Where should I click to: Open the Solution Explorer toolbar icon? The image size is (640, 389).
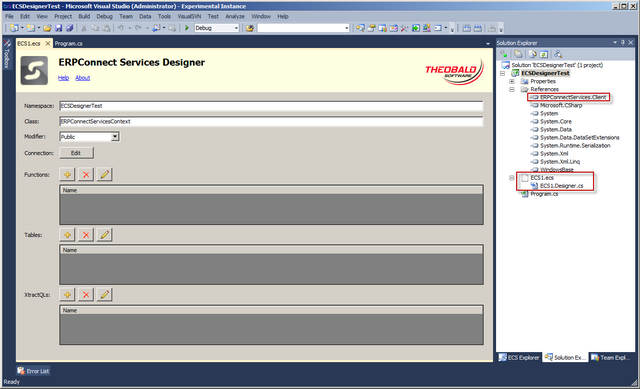coord(360,28)
